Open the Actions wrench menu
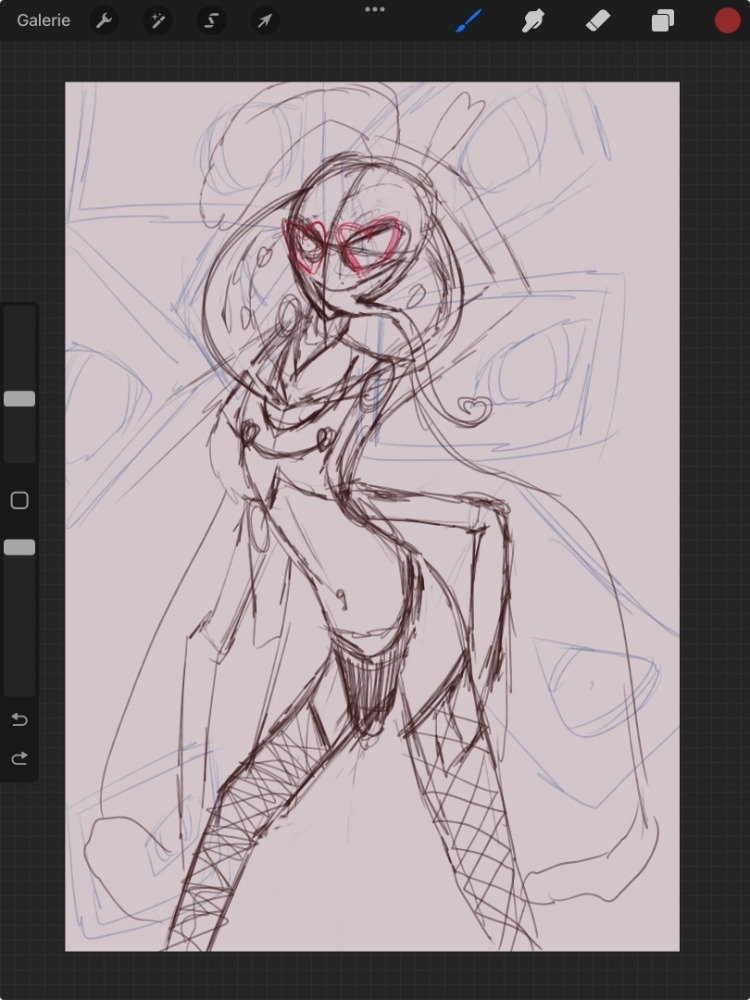This screenshot has width=750, height=1000. 104,20
